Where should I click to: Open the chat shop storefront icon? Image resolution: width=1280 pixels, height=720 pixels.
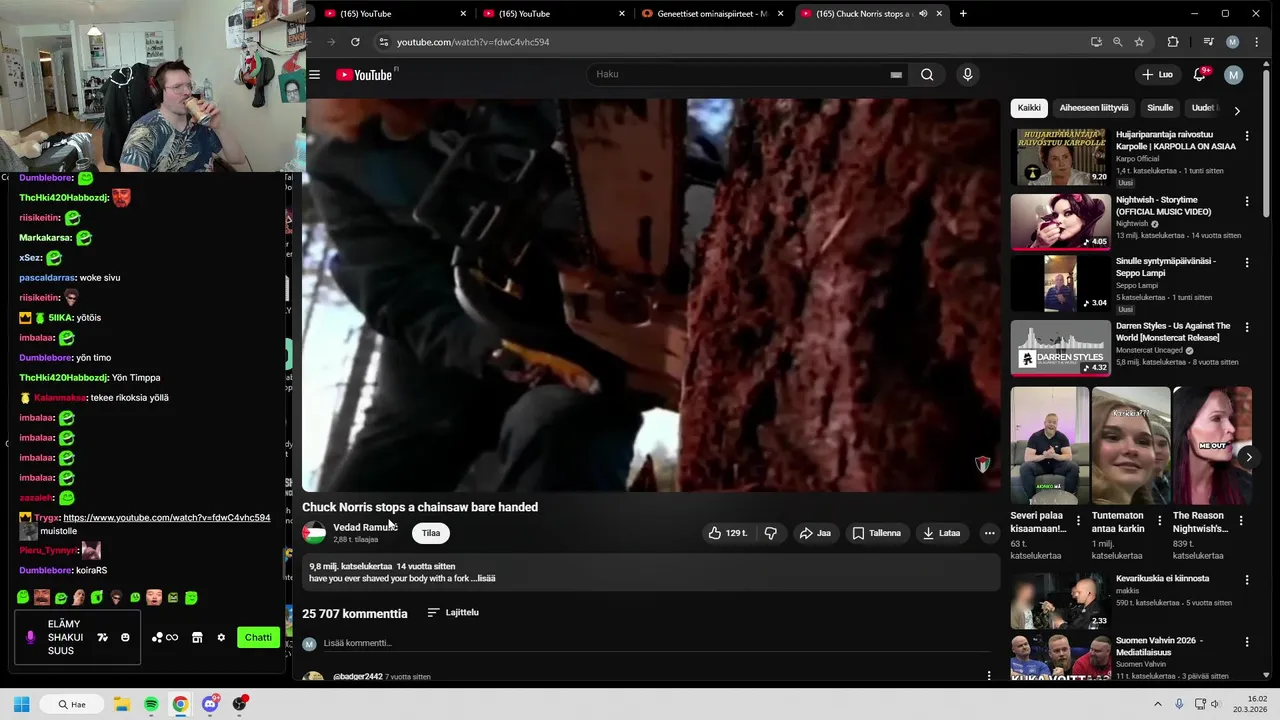pyautogui.click(x=197, y=637)
